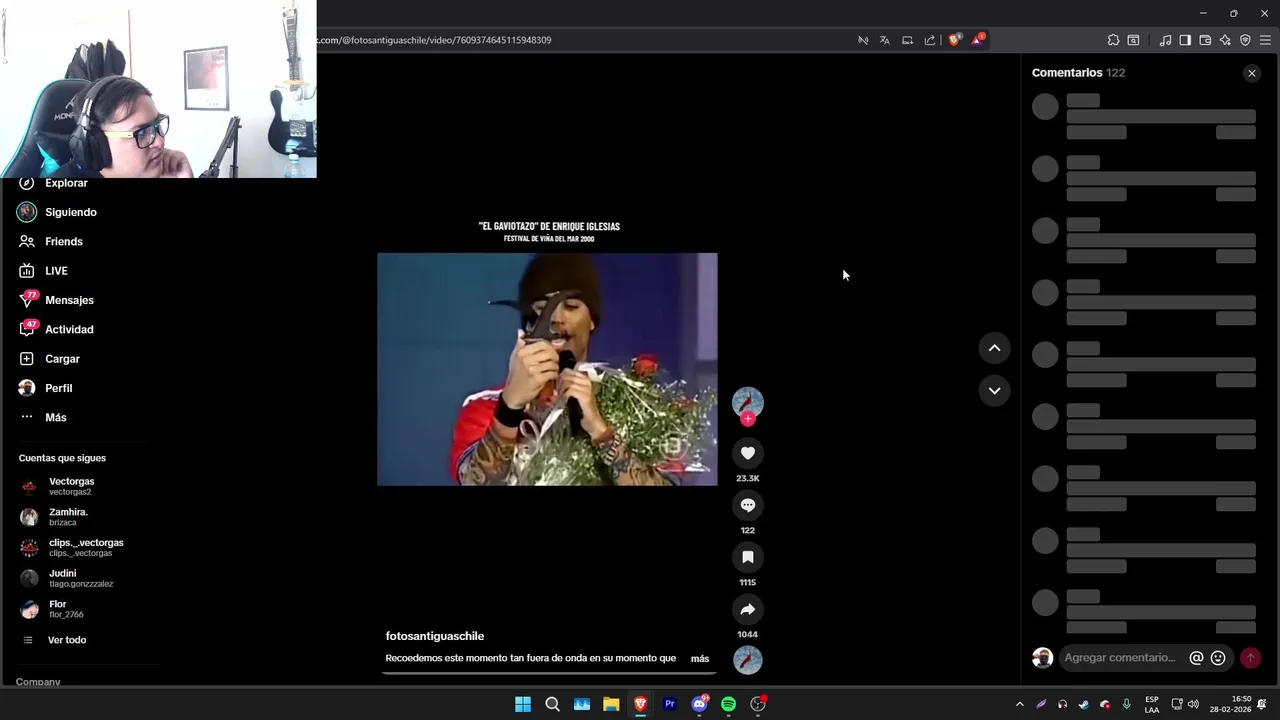1280x720 pixels.
Task: Go to previous video with up chevron
Action: tap(994, 348)
